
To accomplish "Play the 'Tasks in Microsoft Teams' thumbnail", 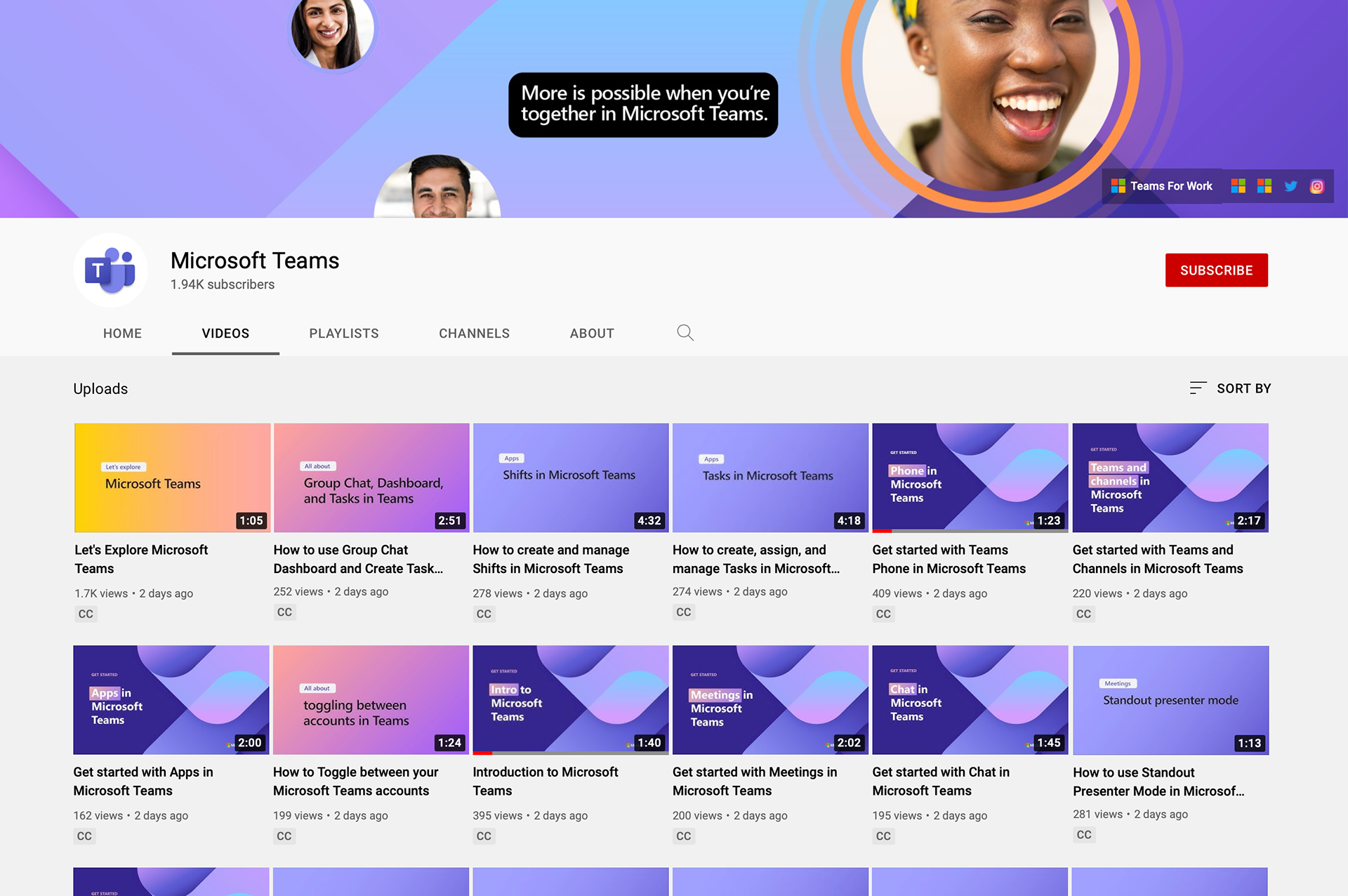I will pyautogui.click(x=770, y=477).
